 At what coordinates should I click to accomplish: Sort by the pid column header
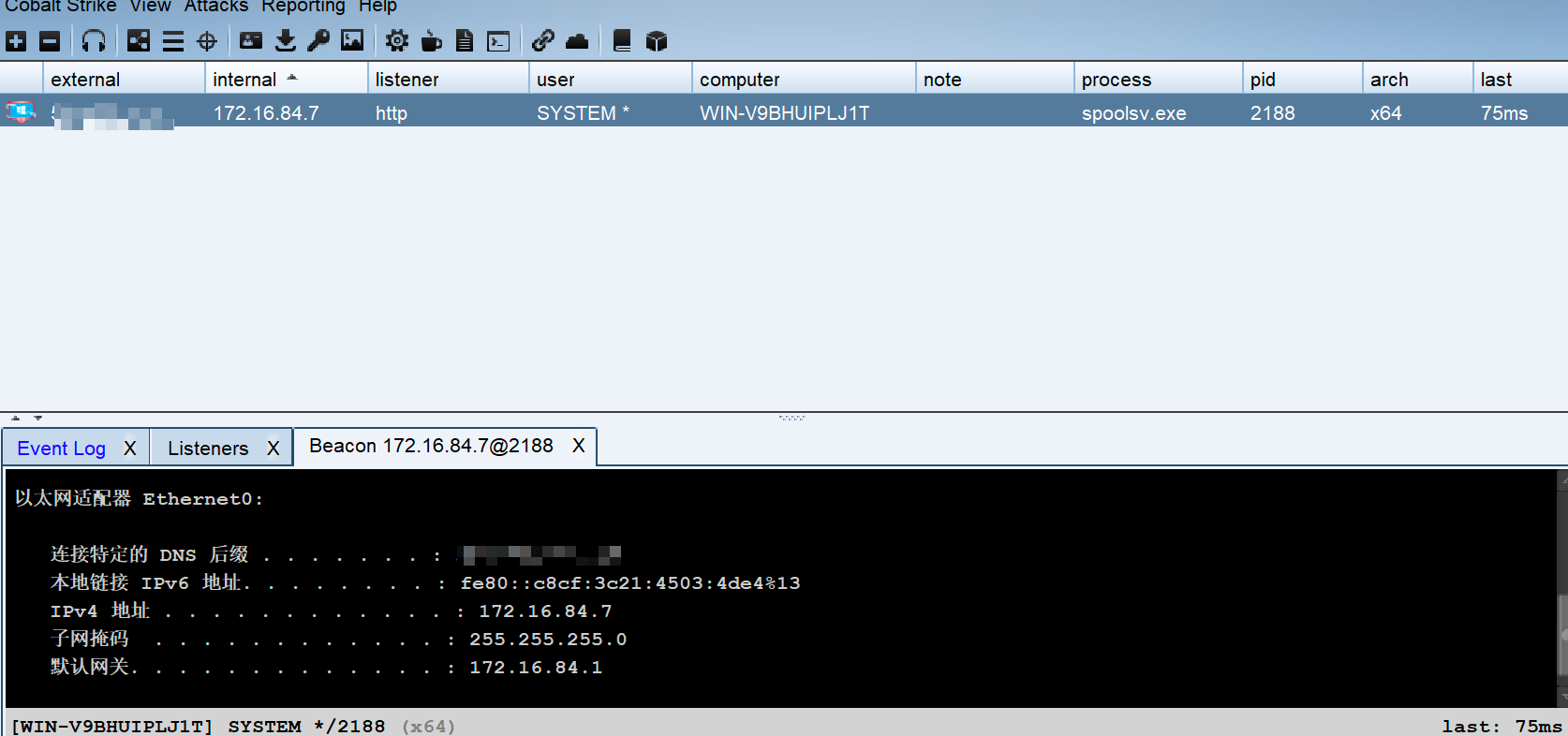(x=1303, y=80)
